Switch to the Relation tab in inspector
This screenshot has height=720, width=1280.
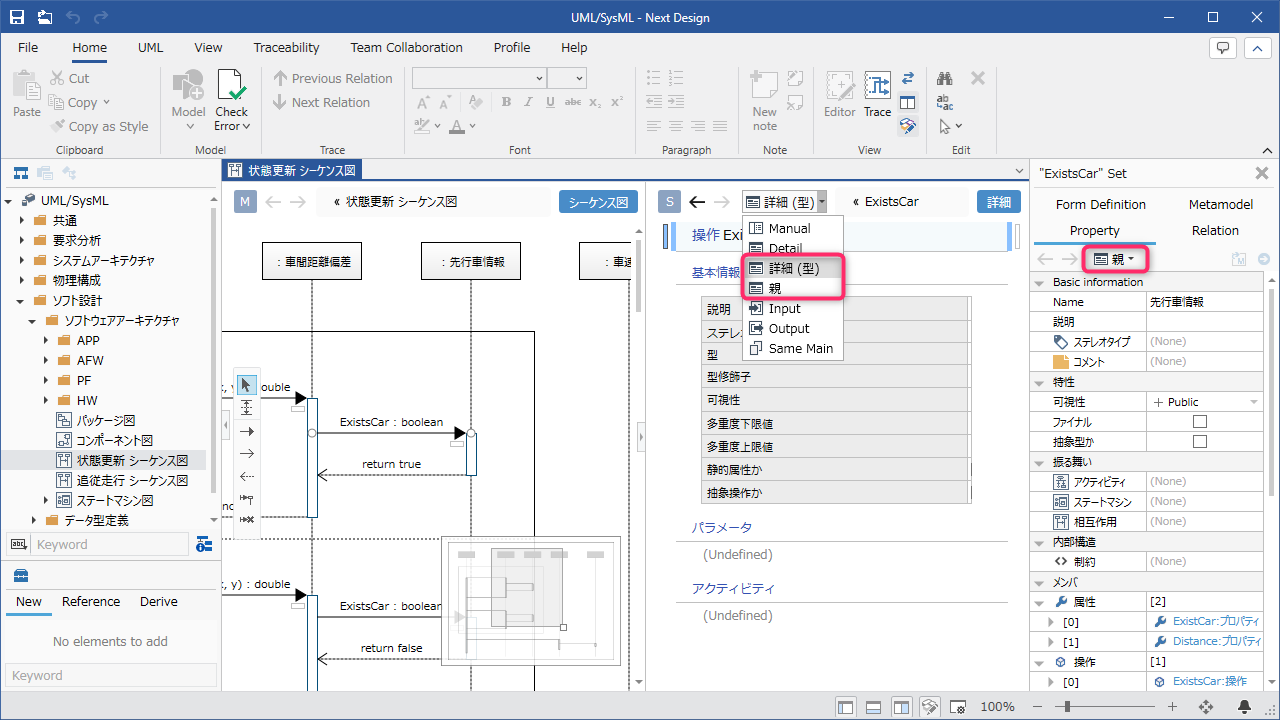(x=1215, y=230)
